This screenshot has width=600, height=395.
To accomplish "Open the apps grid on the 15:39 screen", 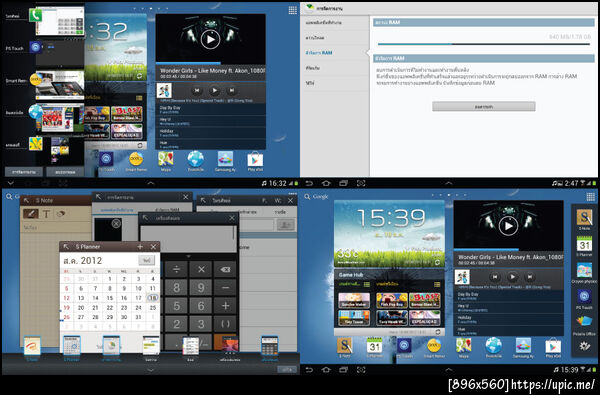I will 591,197.
